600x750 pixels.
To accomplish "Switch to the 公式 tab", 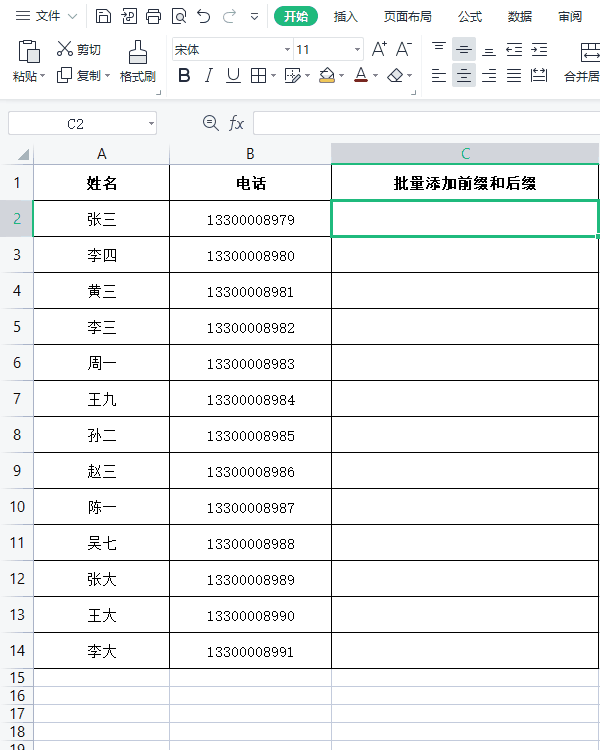I will 469,17.
